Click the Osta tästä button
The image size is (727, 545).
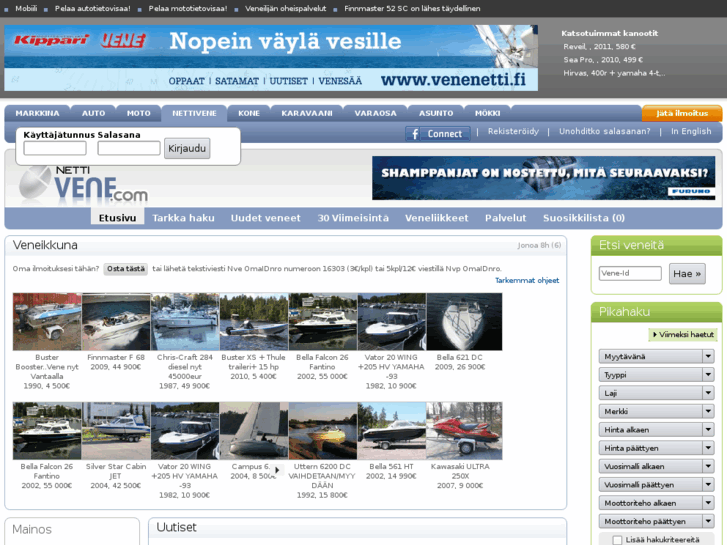tap(126, 269)
